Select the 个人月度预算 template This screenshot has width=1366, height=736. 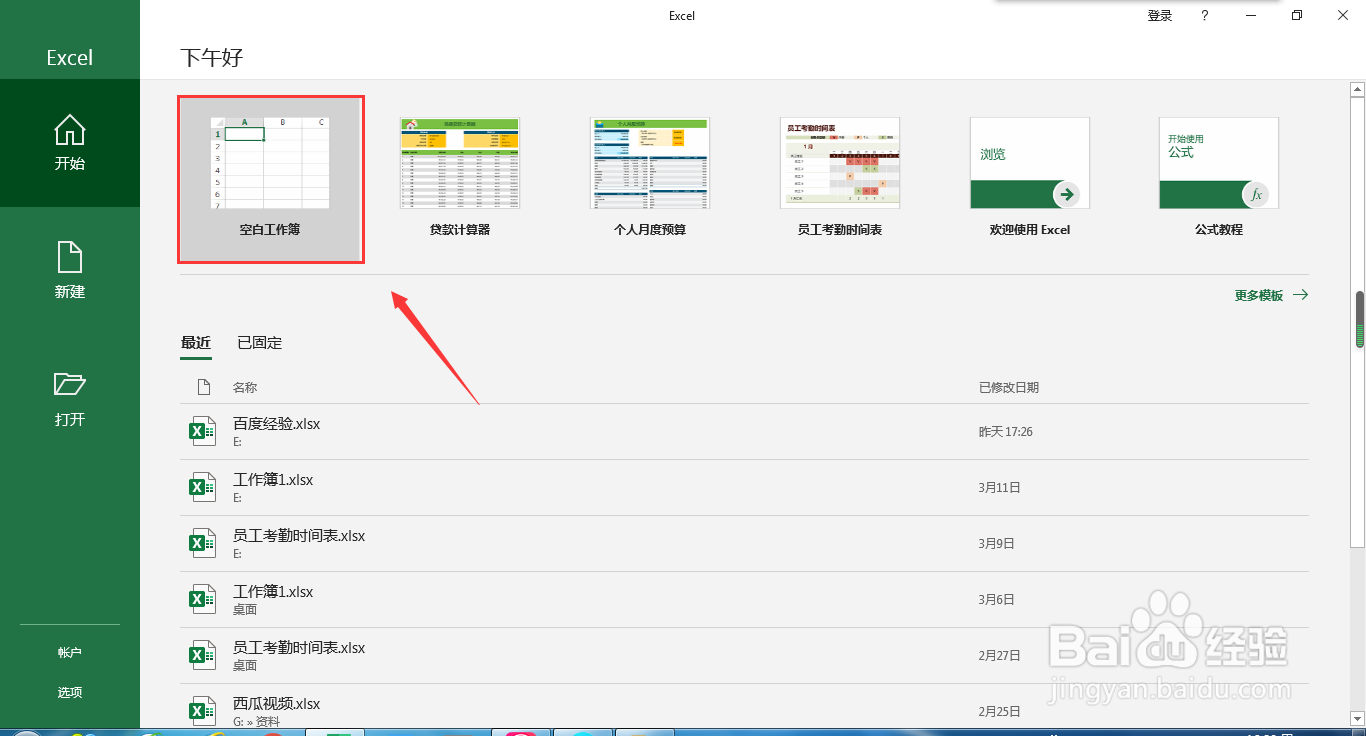point(650,179)
